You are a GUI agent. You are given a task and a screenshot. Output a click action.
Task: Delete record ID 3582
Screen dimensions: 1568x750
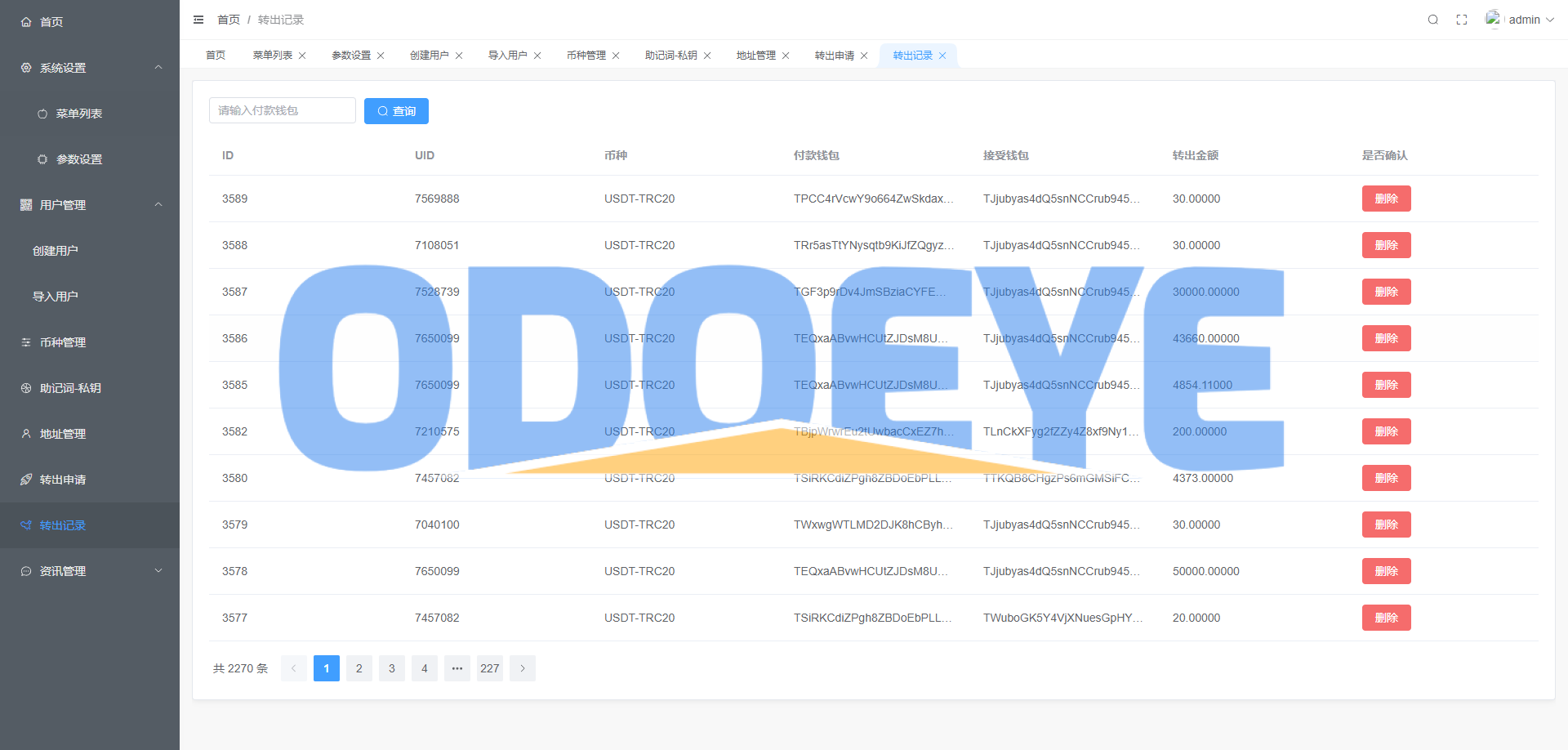coord(1386,431)
